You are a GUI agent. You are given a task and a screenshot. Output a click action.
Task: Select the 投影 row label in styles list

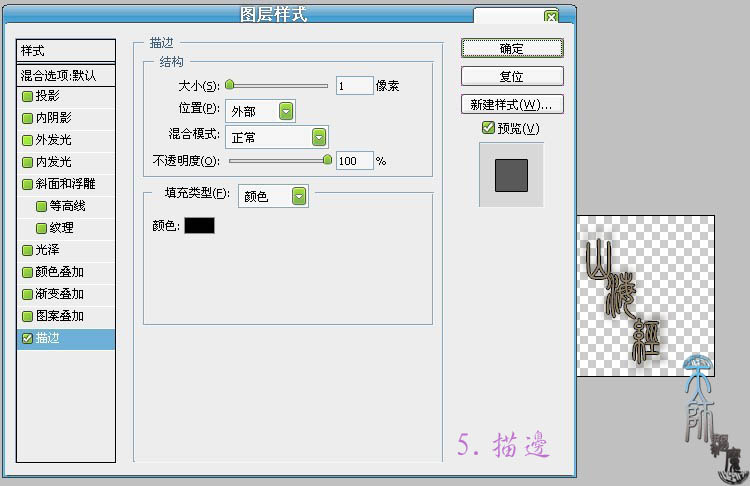click(x=47, y=96)
